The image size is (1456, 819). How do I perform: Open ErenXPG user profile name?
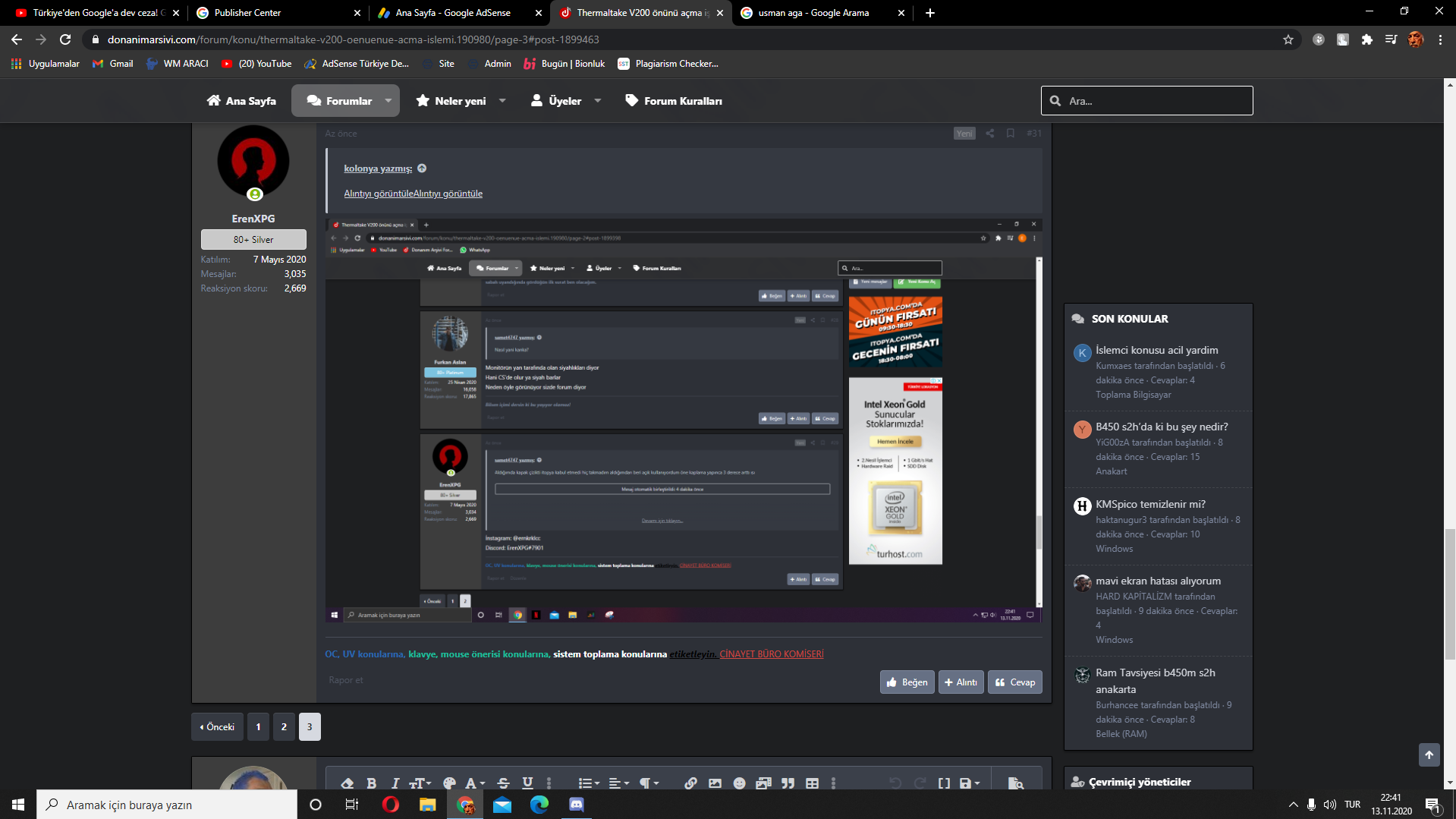[253, 219]
